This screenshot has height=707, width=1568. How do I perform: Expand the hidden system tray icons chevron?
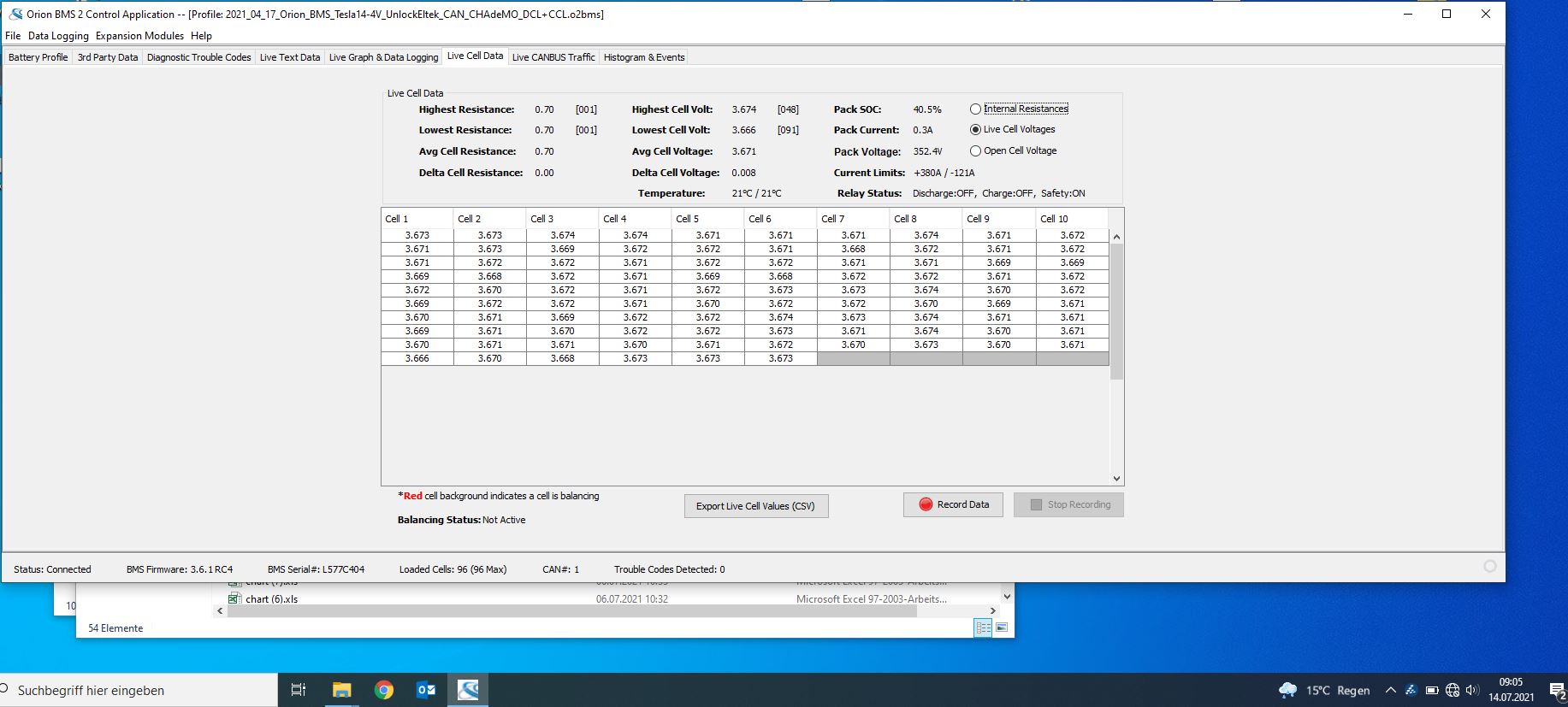[x=1390, y=690]
